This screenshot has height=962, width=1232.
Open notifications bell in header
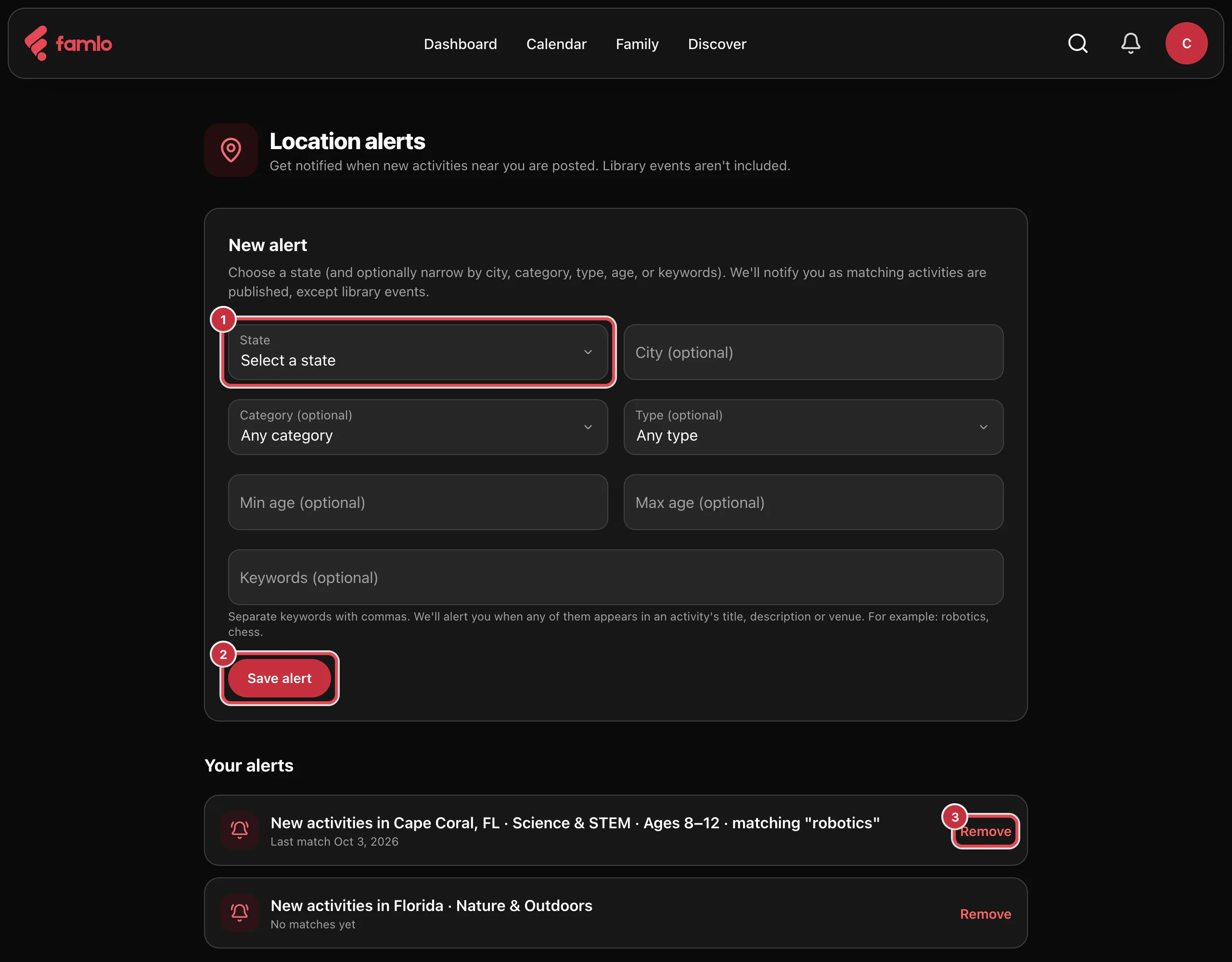(1130, 43)
